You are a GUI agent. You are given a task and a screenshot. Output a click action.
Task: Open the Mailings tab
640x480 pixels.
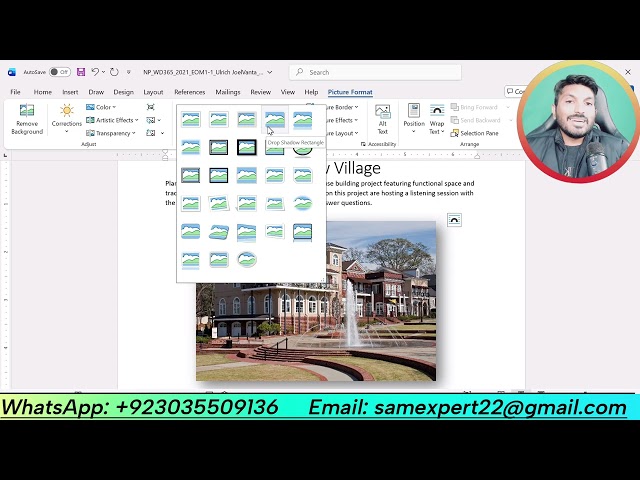(228, 92)
